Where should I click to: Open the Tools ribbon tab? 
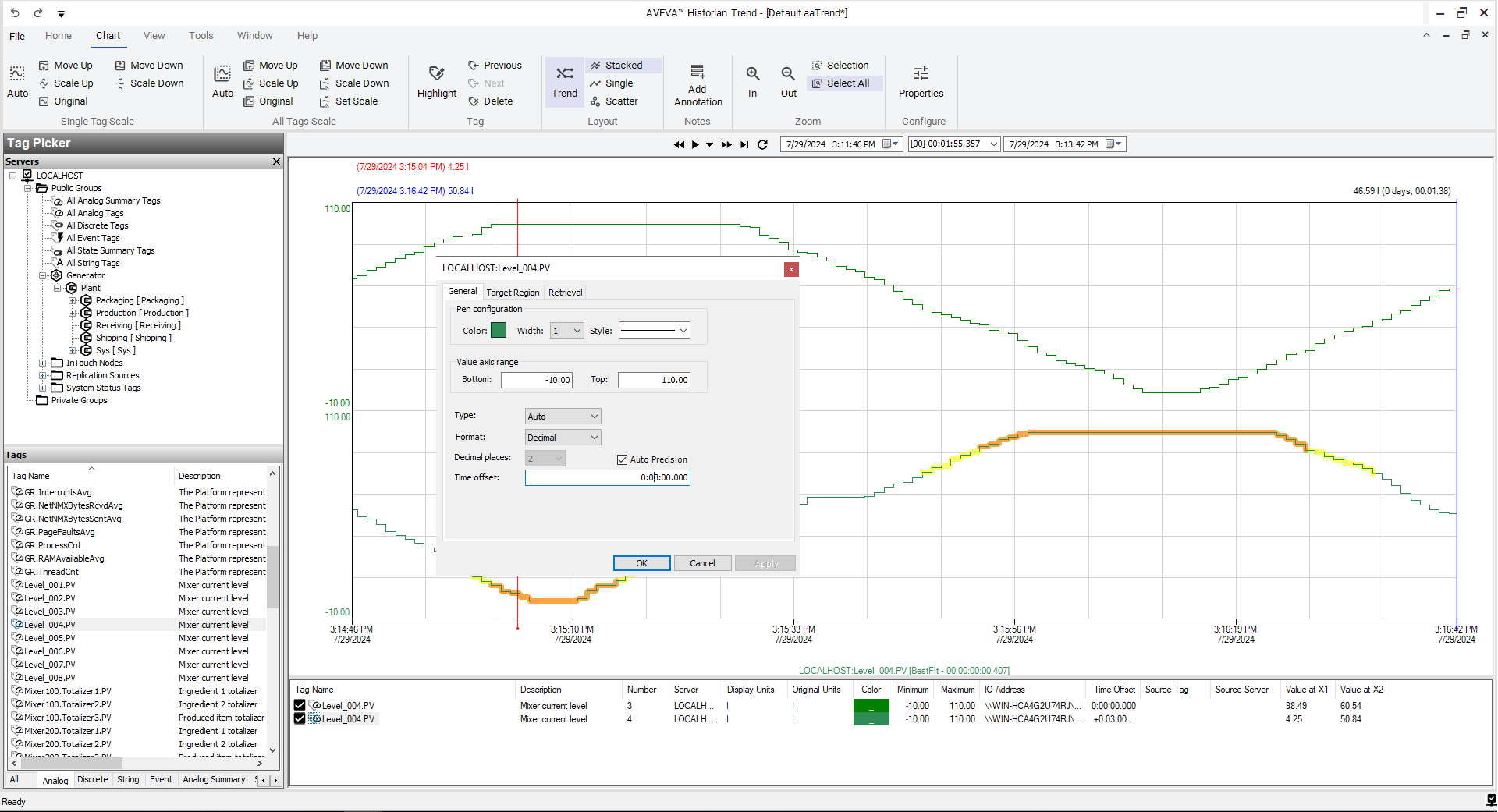coord(201,36)
